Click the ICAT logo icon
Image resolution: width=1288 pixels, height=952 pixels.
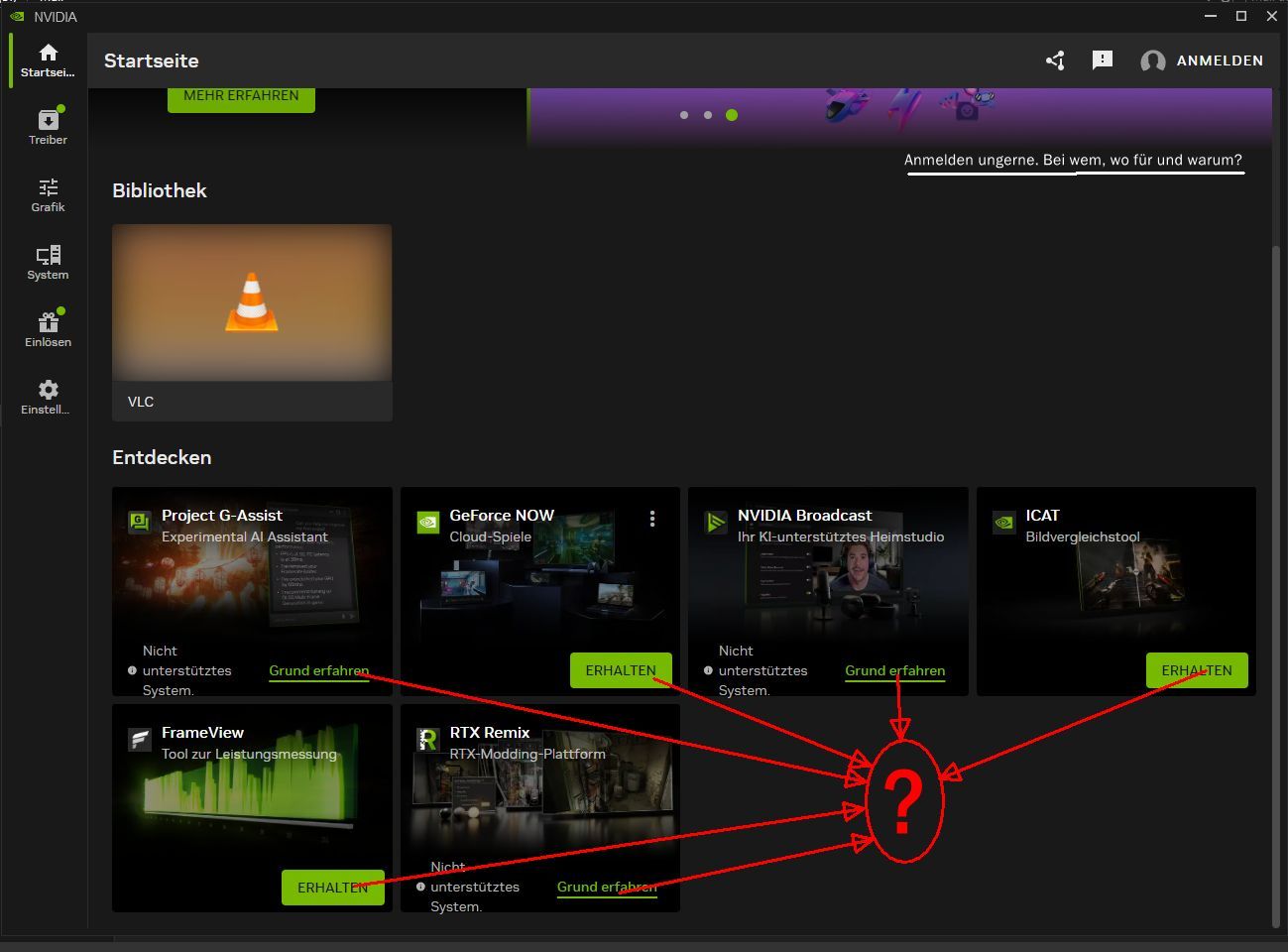[x=1004, y=522]
